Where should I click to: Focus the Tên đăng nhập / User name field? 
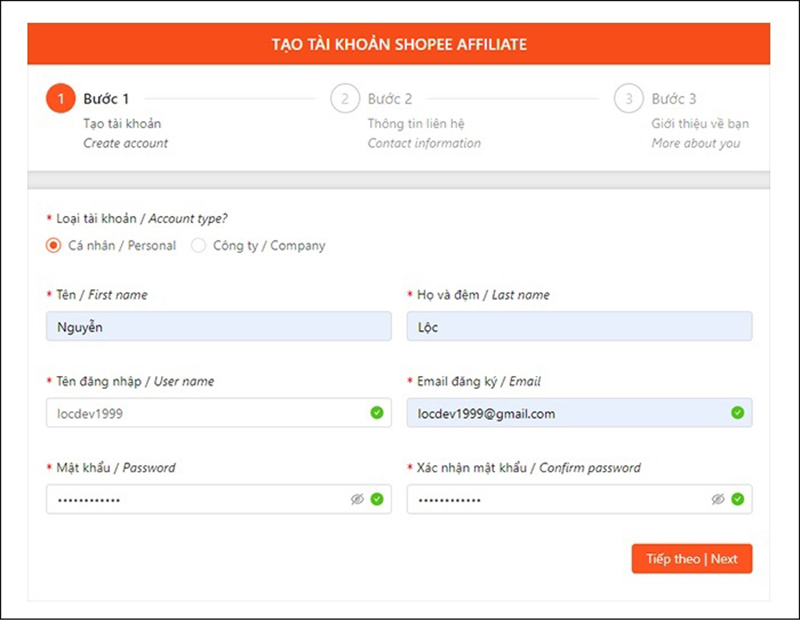(x=219, y=413)
